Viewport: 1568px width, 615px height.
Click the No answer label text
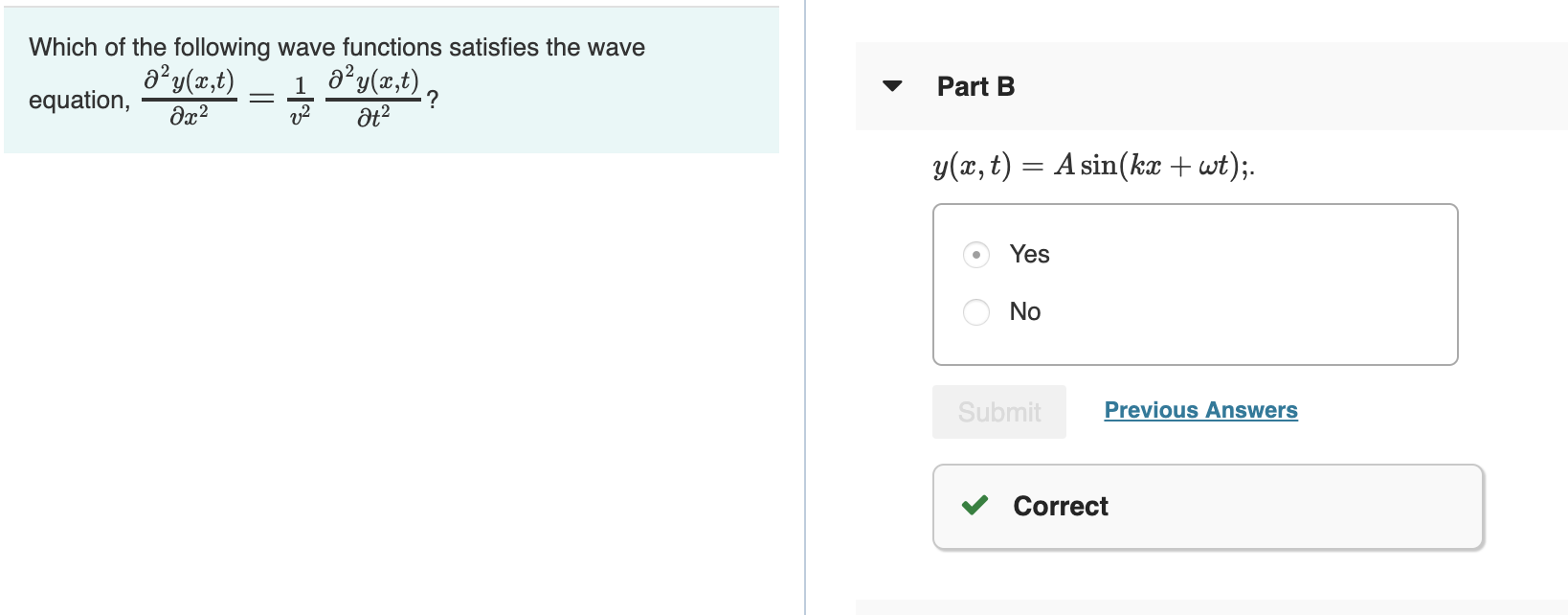[1024, 311]
